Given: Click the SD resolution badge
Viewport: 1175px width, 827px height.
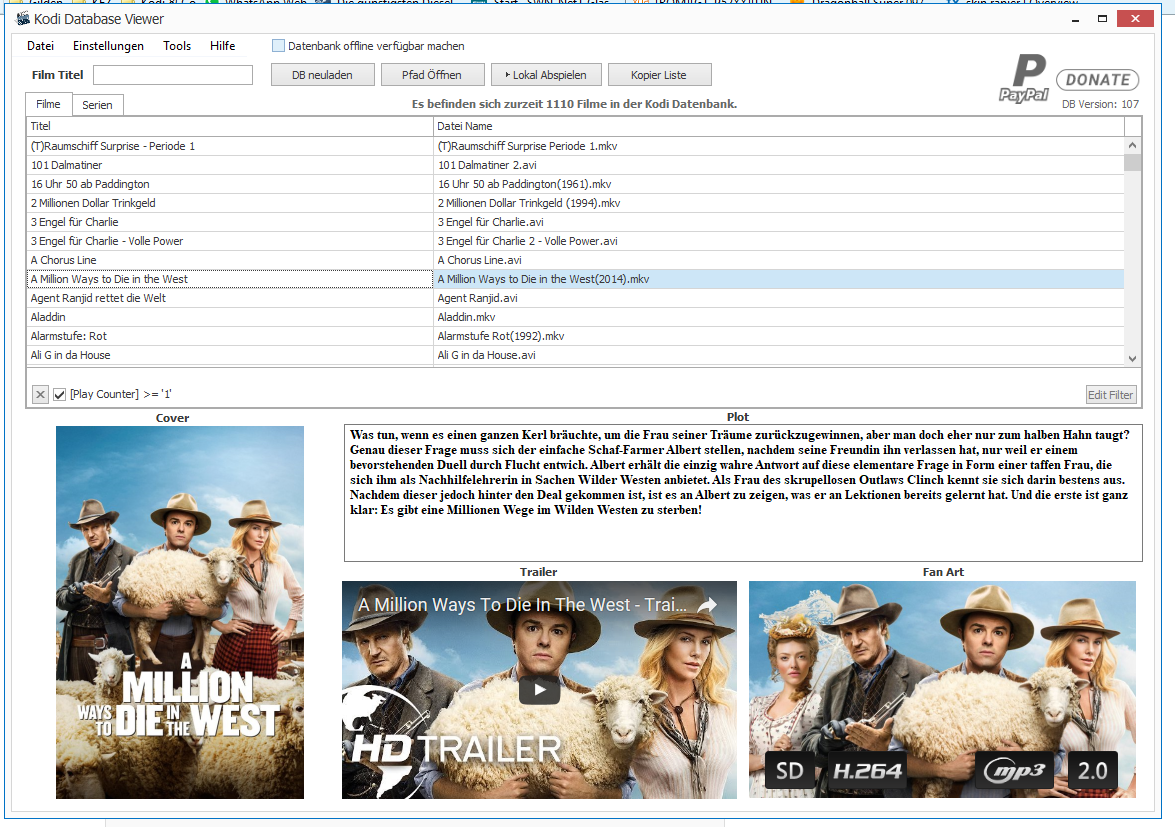Looking at the screenshot, I should [790, 771].
